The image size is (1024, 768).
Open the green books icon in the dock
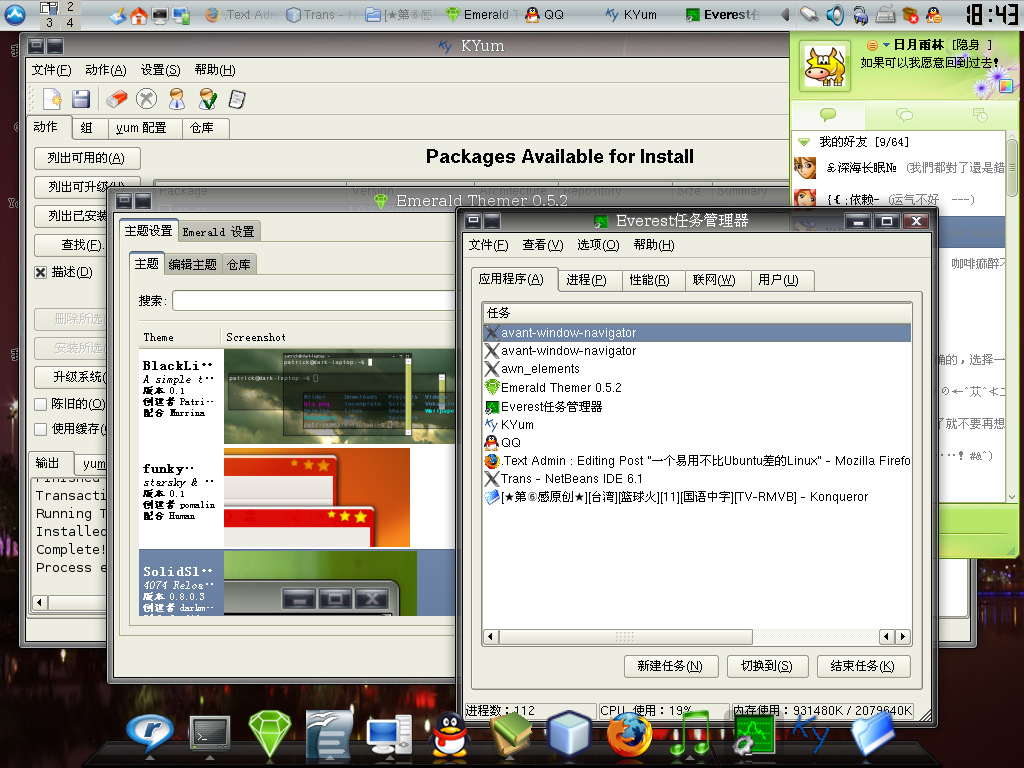click(511, 733)
